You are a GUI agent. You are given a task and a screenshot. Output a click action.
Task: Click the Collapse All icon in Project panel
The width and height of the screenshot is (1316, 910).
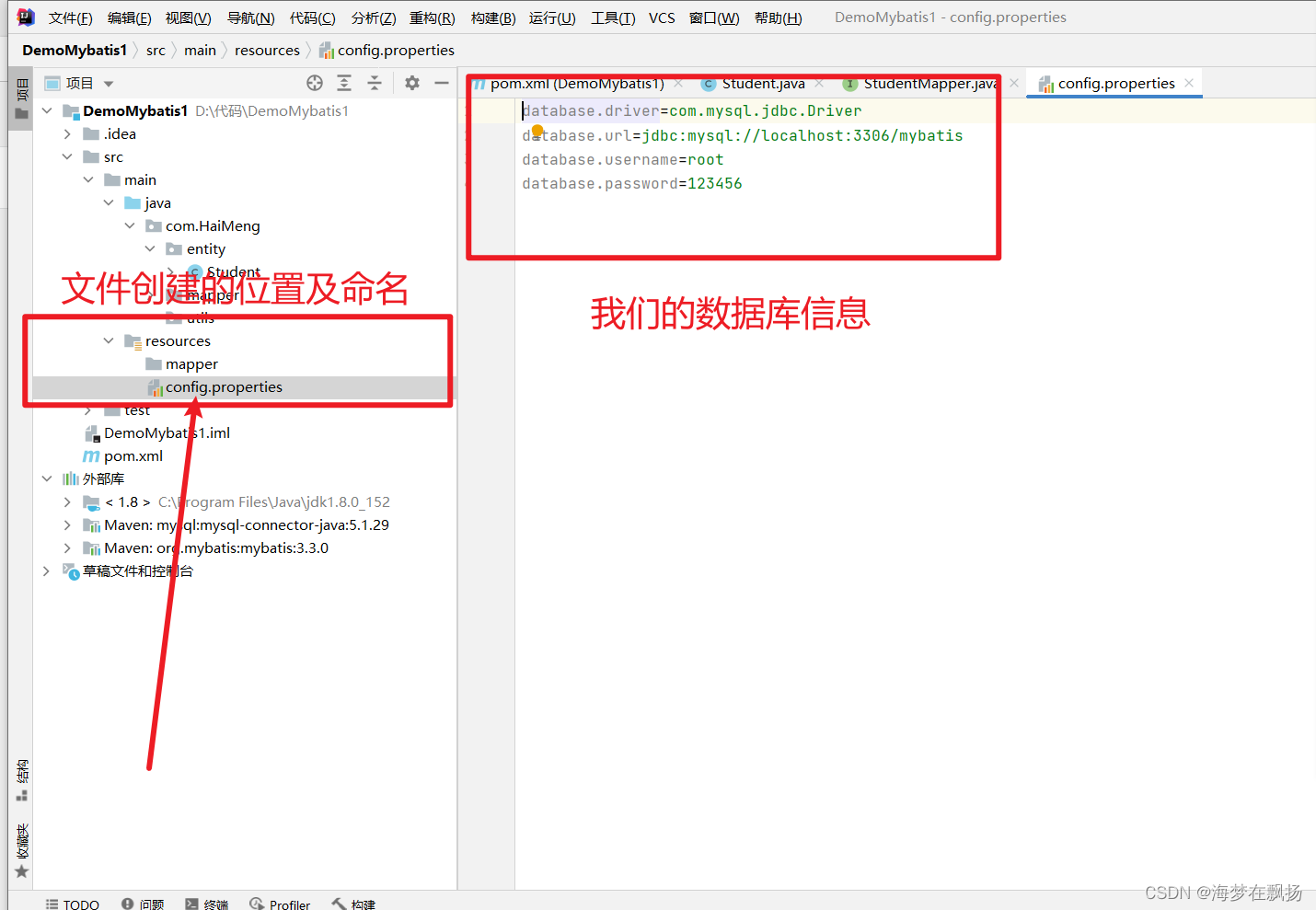point(375,83)
